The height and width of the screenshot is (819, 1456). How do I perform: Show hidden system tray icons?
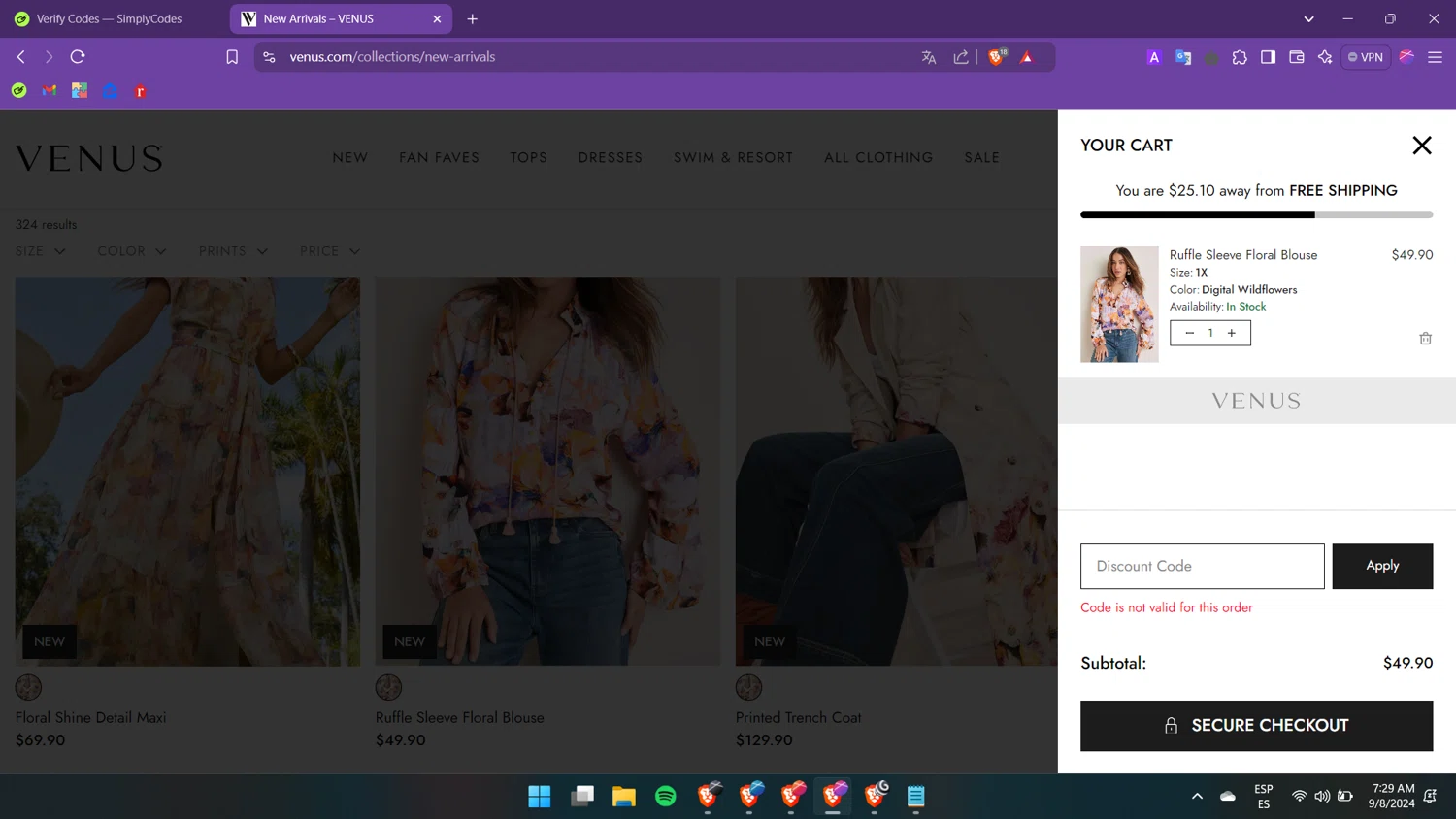(x=1197, y=796)
